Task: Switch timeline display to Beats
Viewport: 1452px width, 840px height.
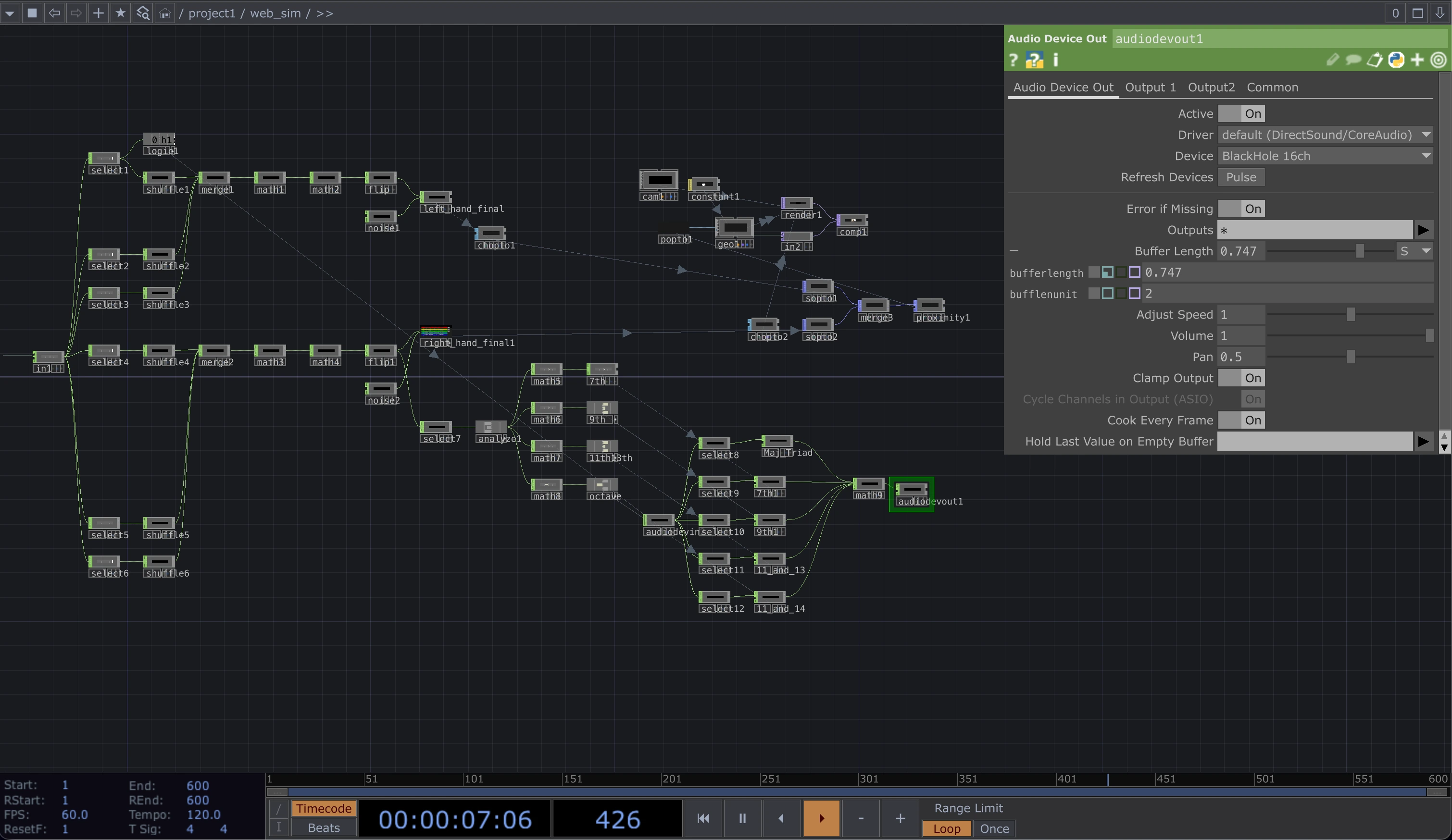Action: [x=323, y=828]
